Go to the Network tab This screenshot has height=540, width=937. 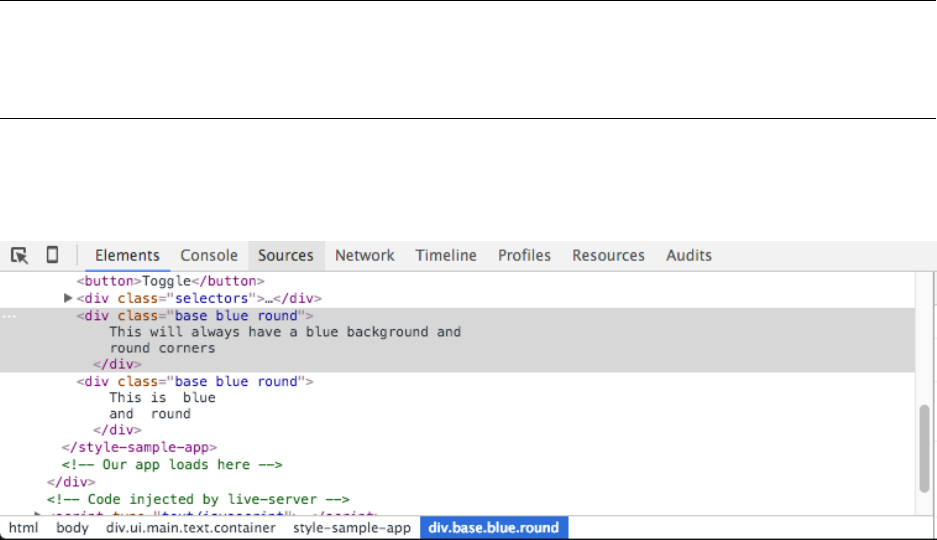click(x=365, y=256)
